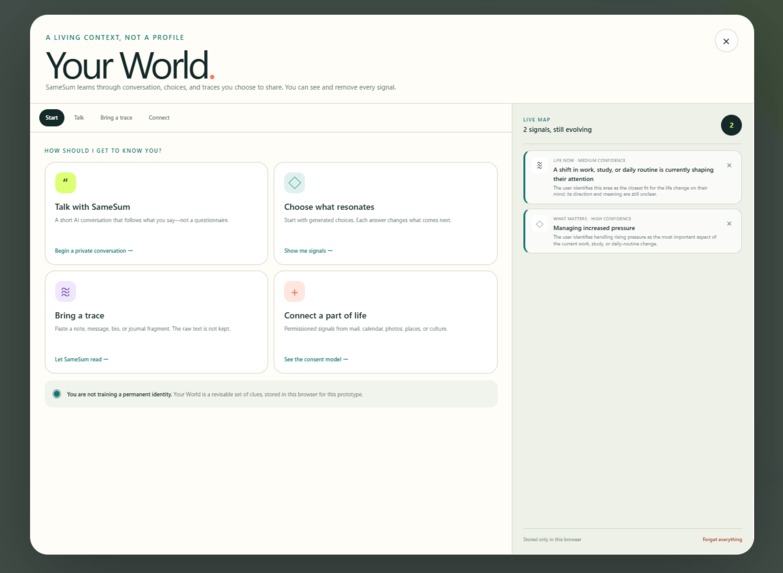
Task: Remove the work shift signal card
Action: point(729,165)
